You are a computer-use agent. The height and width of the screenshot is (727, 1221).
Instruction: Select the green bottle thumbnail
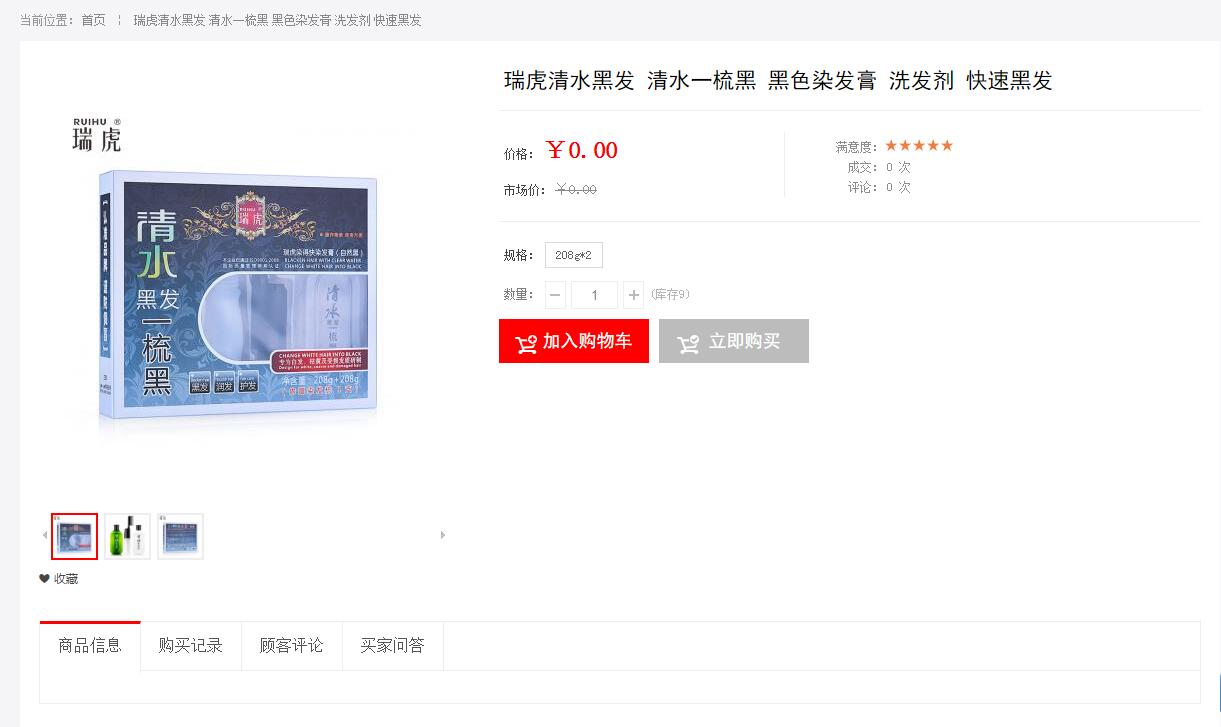tap(127, 536)
